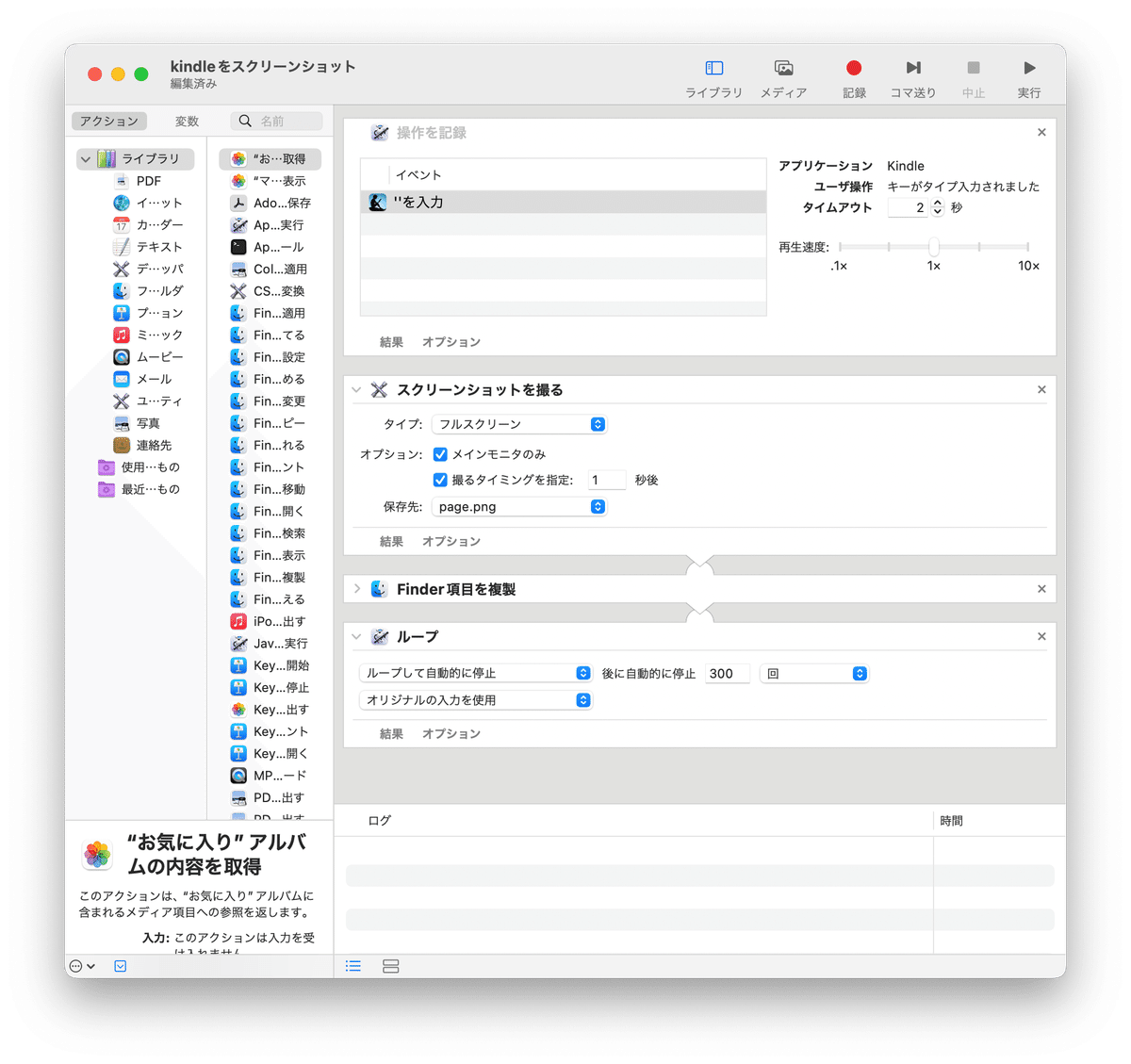Show 結果 of 操作を記録 action
This screenshot has height=1064, width=1131.
point(391,342)
